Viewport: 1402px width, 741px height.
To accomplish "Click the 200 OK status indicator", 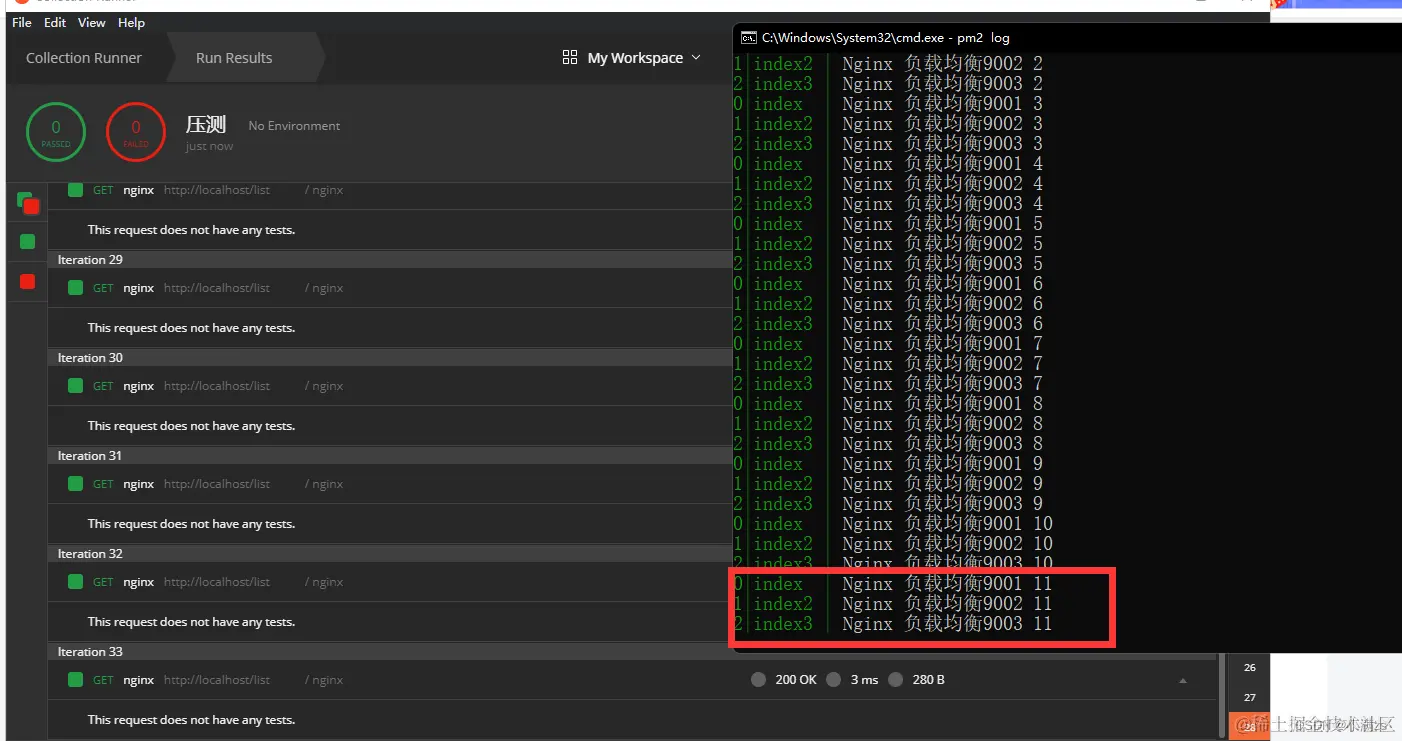I will click(x=784, y=680).
